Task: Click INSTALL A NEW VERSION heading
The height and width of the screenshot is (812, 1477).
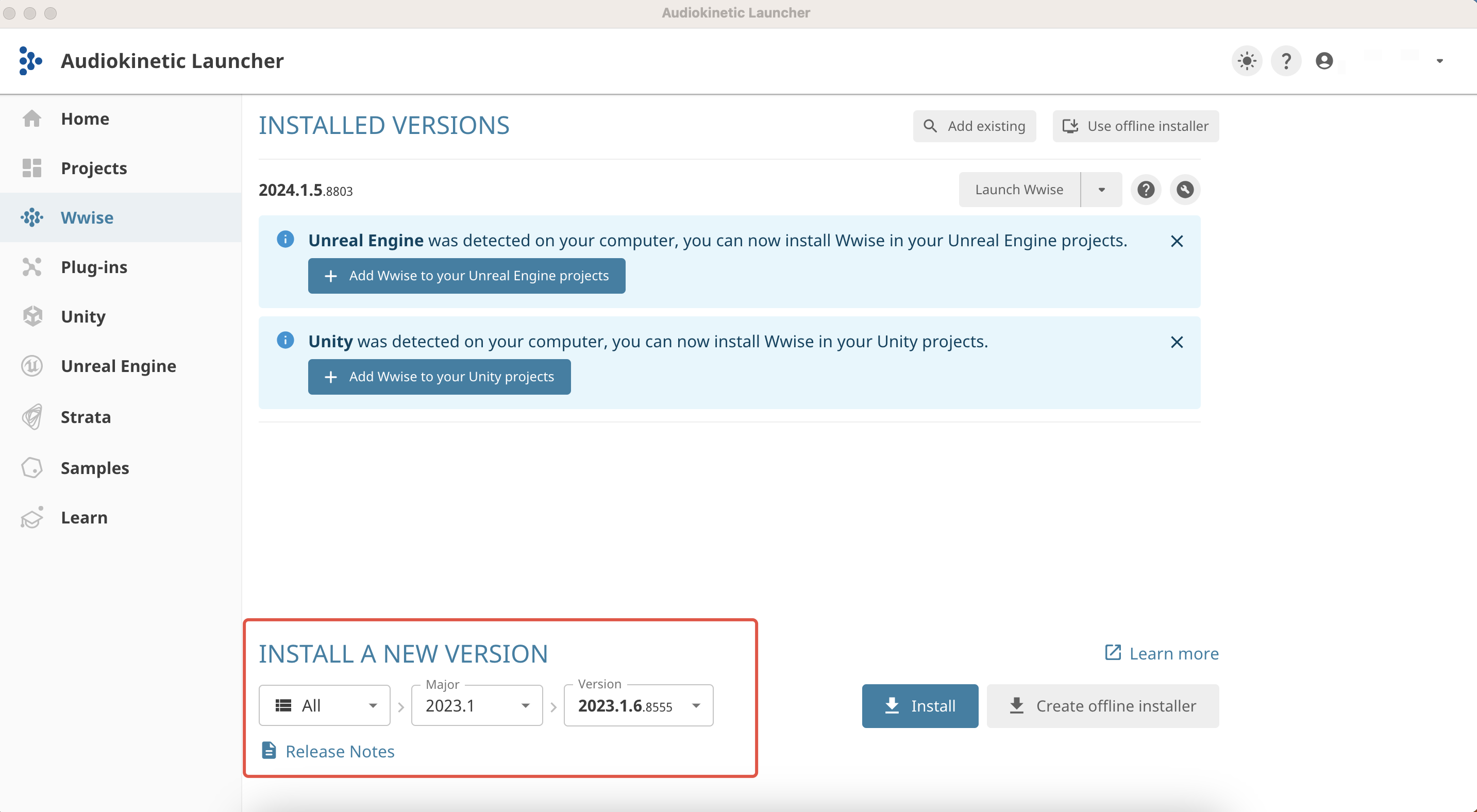Action: tap(403, 654)
